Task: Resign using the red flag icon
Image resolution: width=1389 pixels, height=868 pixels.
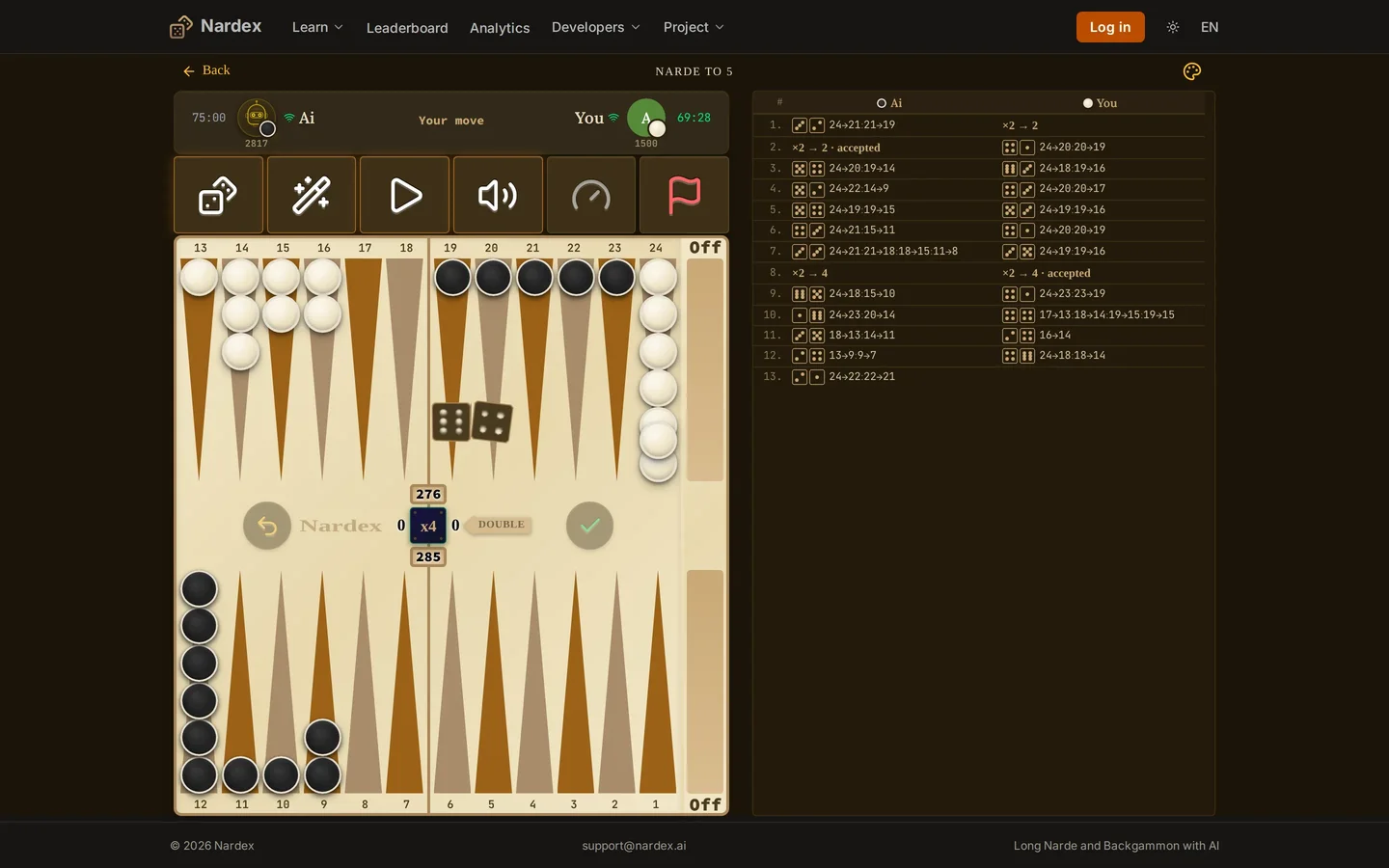Action: [684, 195]
